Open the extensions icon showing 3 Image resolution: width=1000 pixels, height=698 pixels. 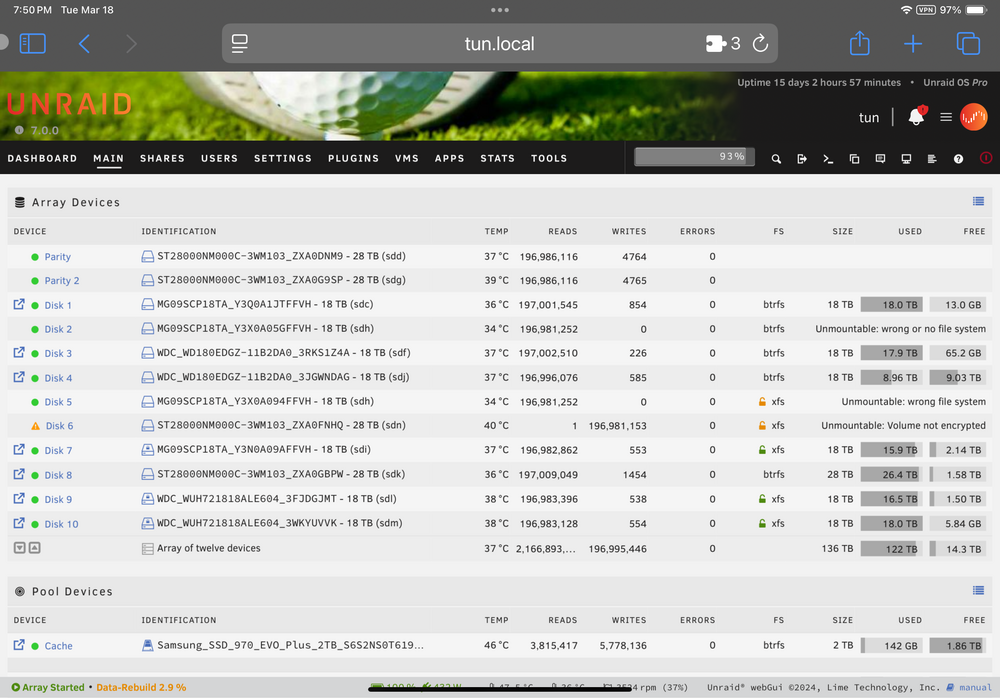click(723, 43)
